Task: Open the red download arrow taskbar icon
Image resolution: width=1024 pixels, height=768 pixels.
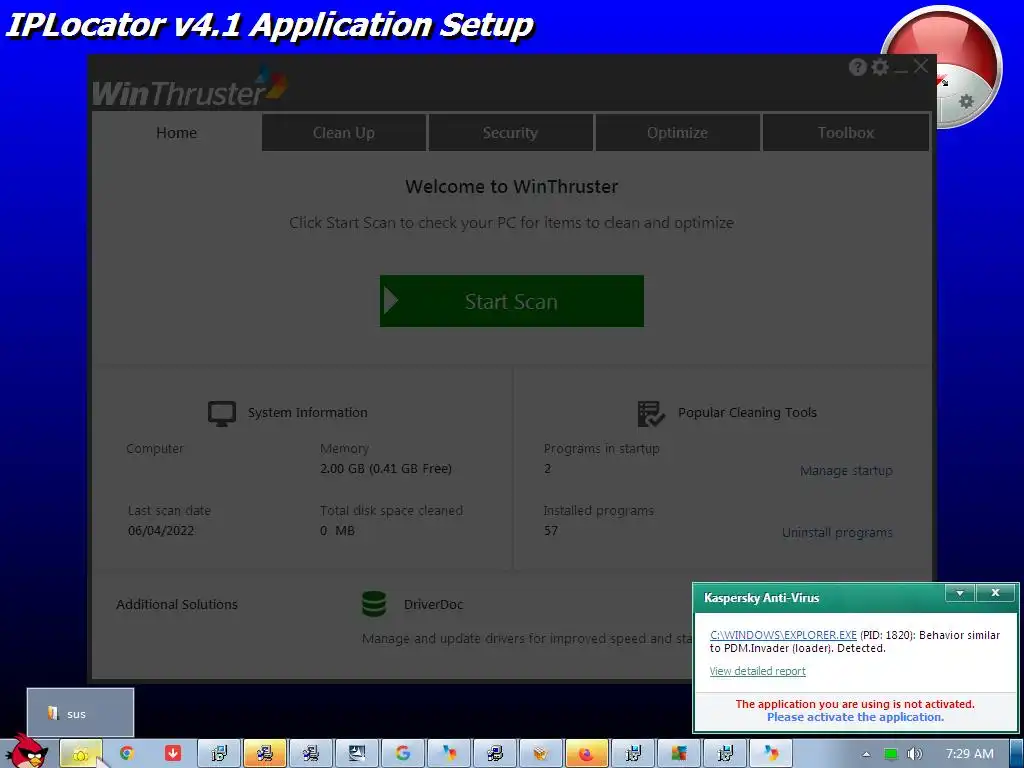Action: coord(172,754)
